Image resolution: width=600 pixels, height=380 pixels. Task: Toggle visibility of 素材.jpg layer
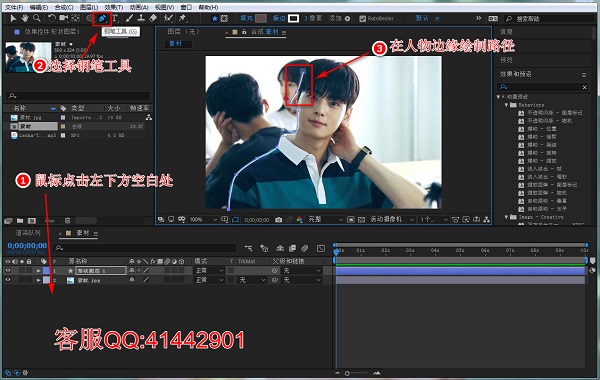point(8,280)
